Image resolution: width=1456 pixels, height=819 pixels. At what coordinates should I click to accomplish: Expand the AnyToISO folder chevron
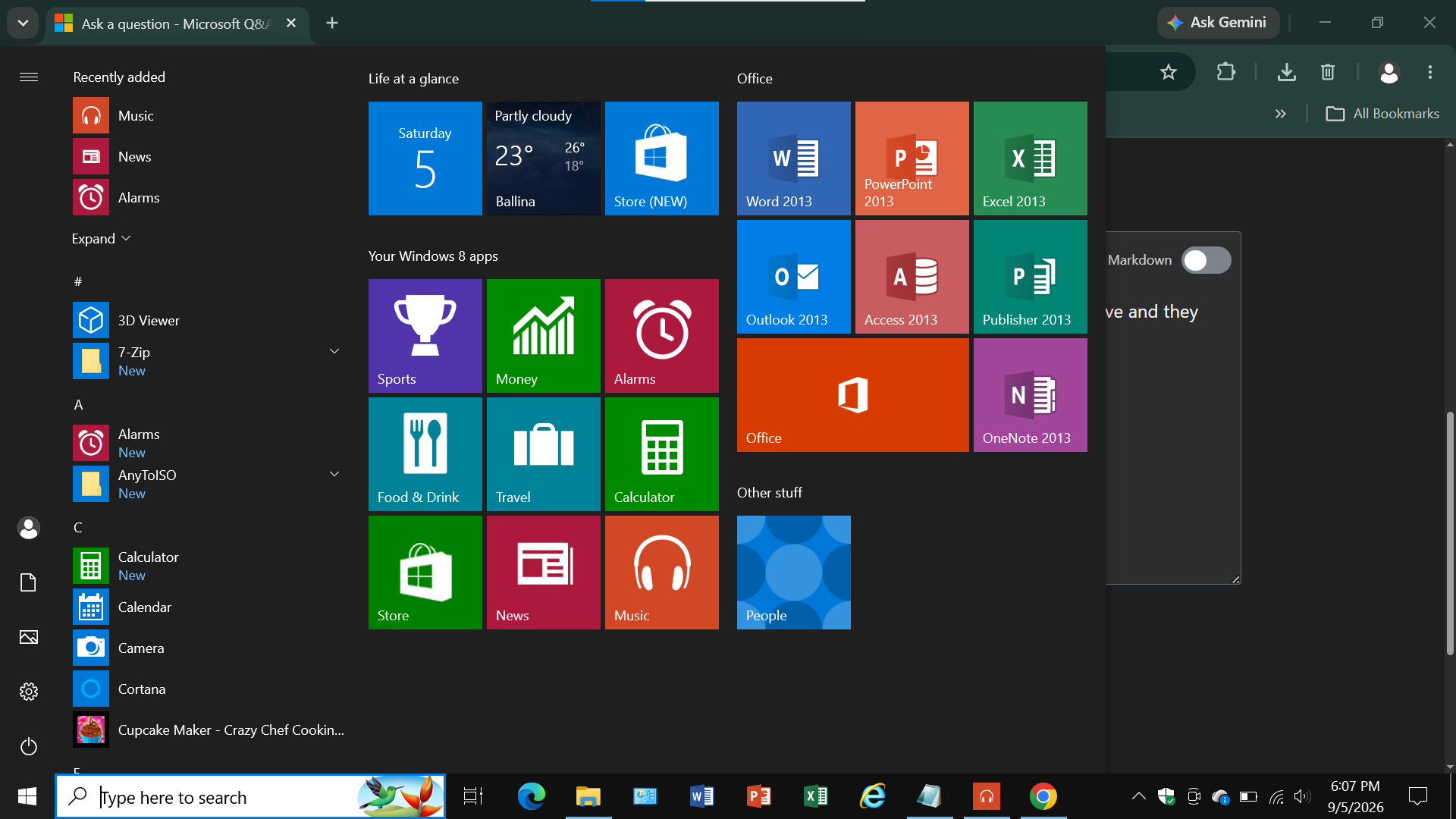(x=334, y=474)
